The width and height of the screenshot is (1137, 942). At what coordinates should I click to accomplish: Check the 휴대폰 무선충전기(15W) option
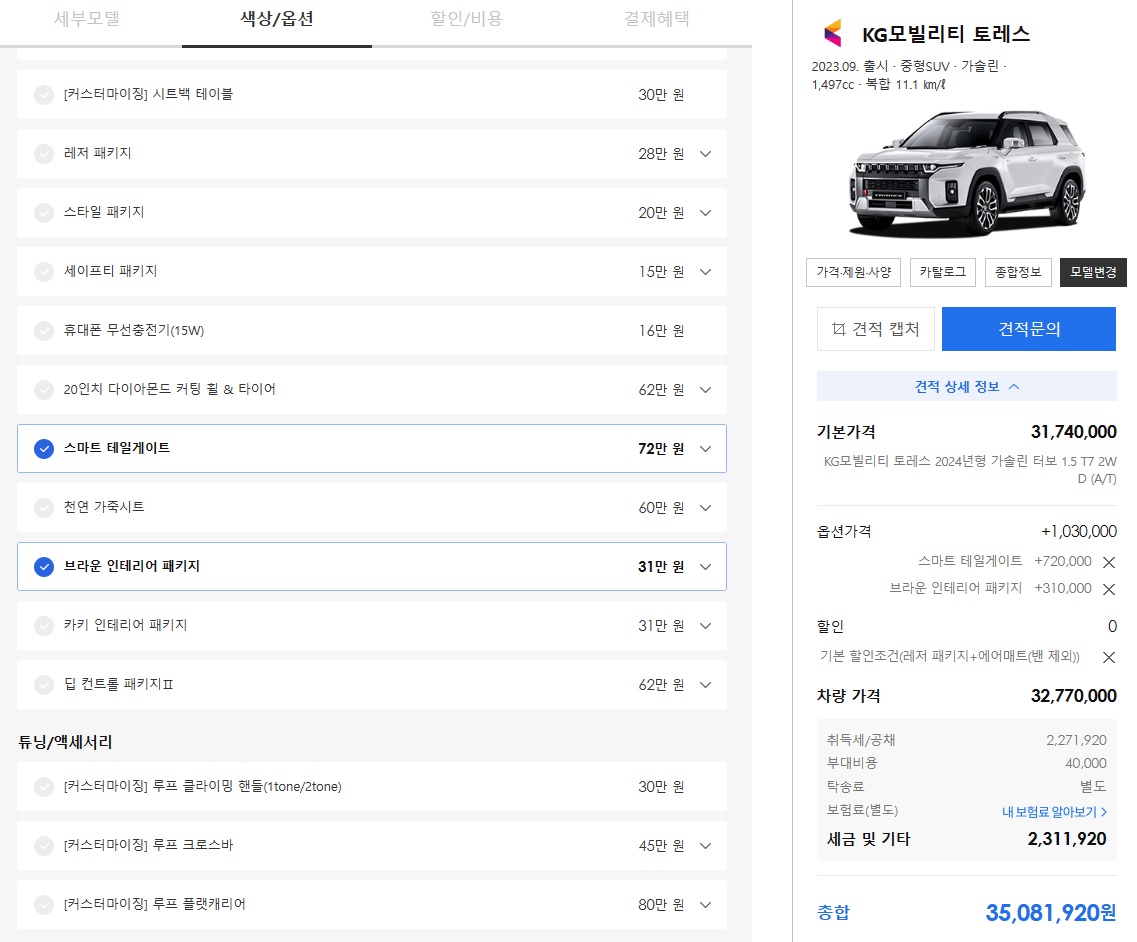point(44,331)
